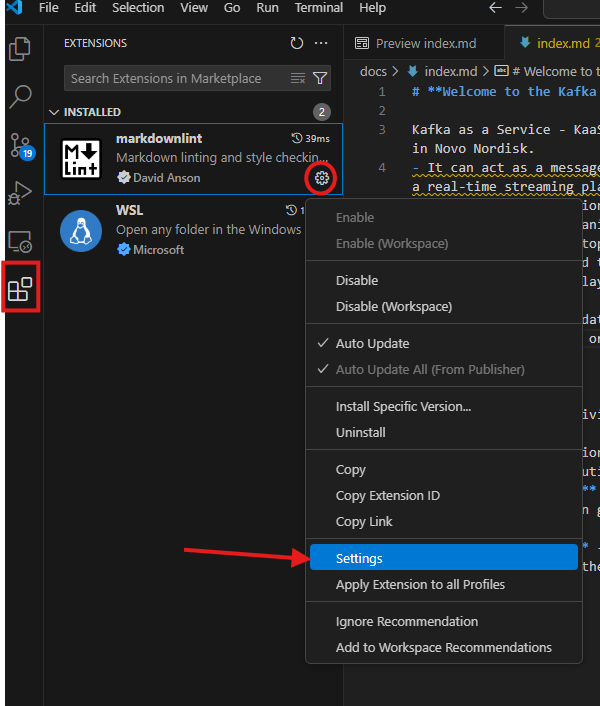Viewport: 600px width, 706px height.
Task: Click the VS Code logo icon
Action: [14, 8]
